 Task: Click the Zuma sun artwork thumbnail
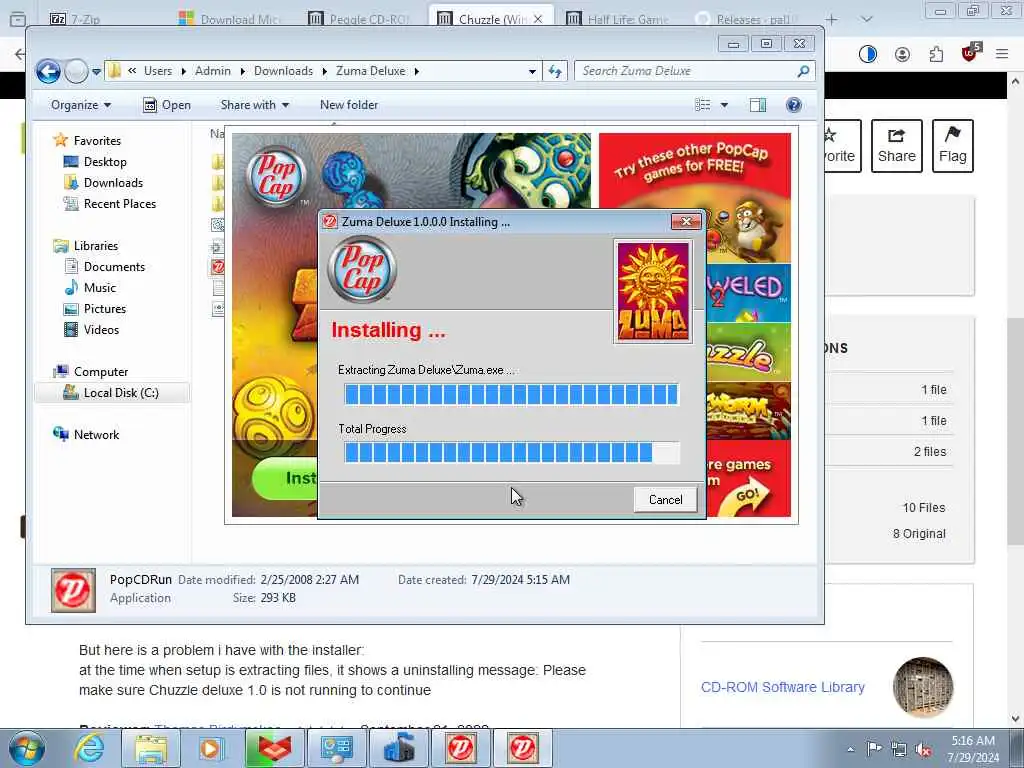(653, 291)
